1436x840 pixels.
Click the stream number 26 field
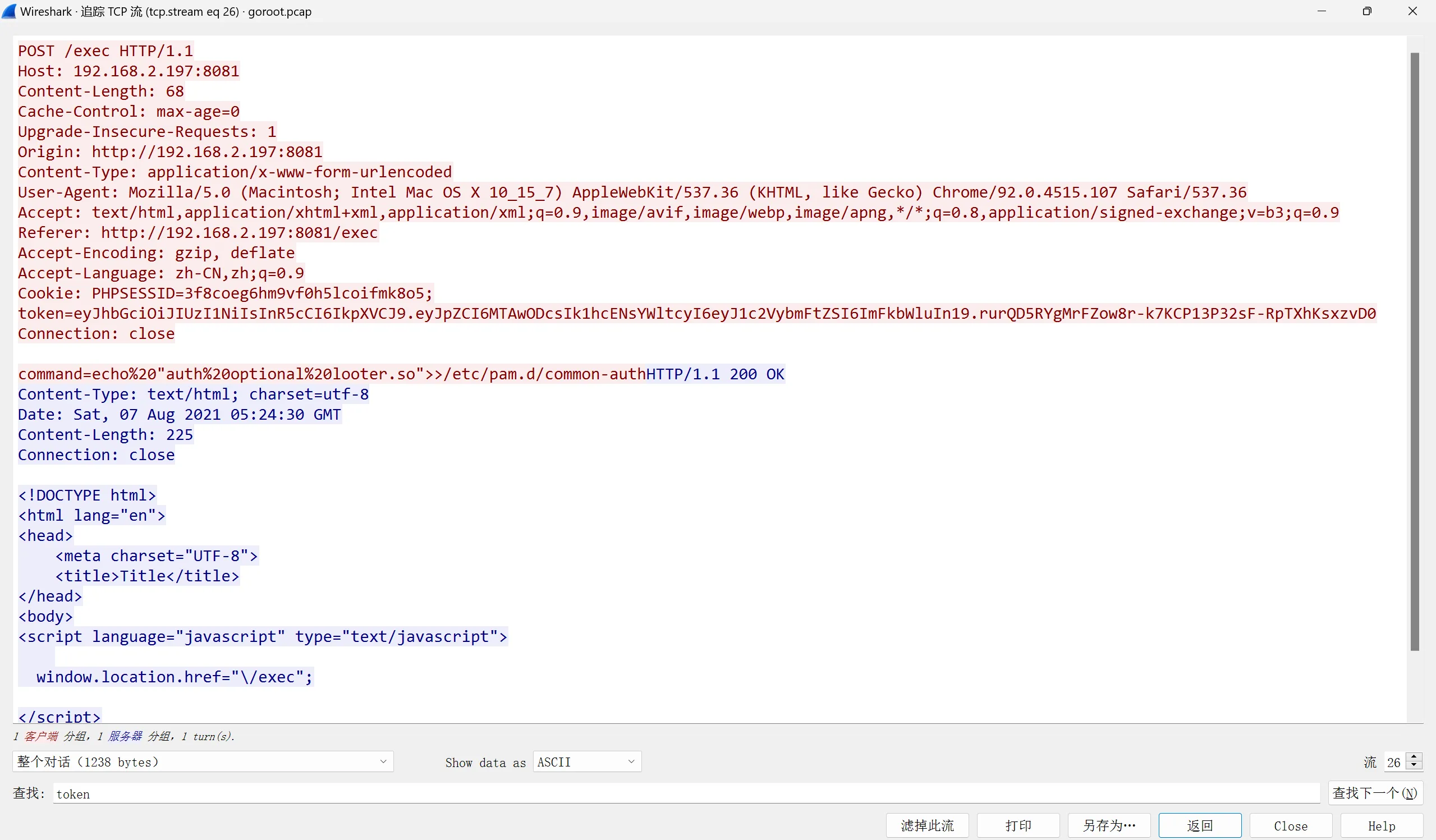[1394, 762]
